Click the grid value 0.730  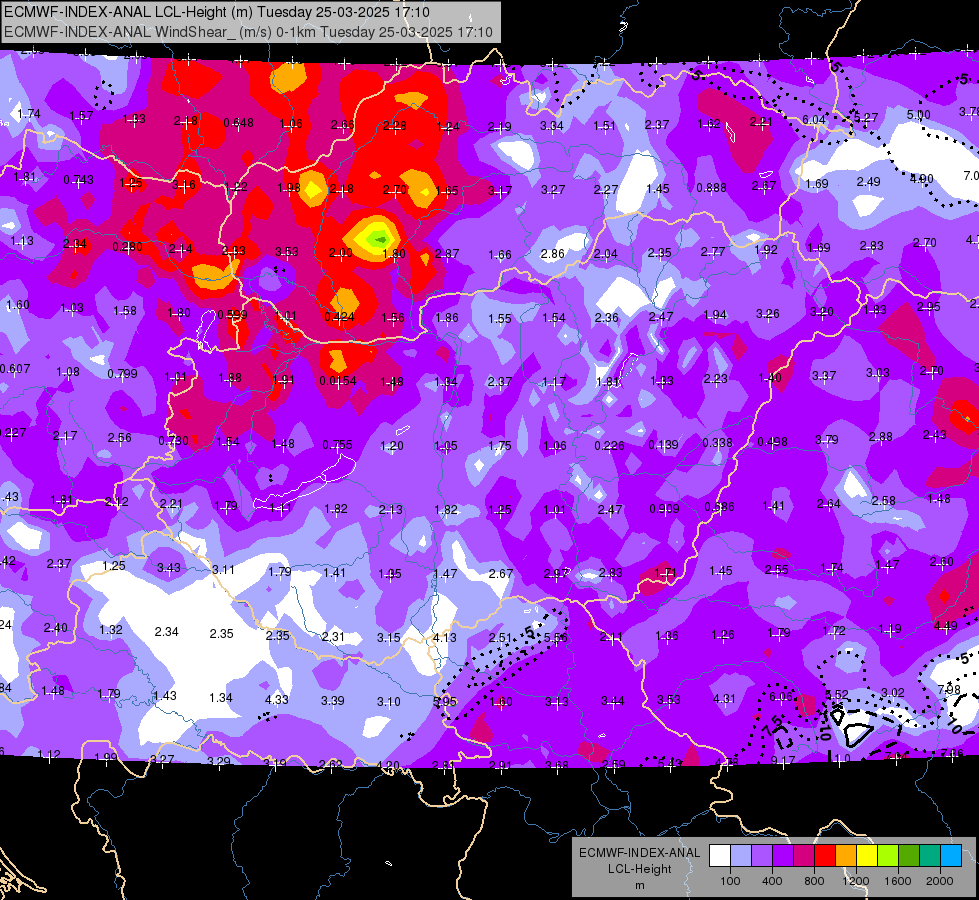click(174, 440)
